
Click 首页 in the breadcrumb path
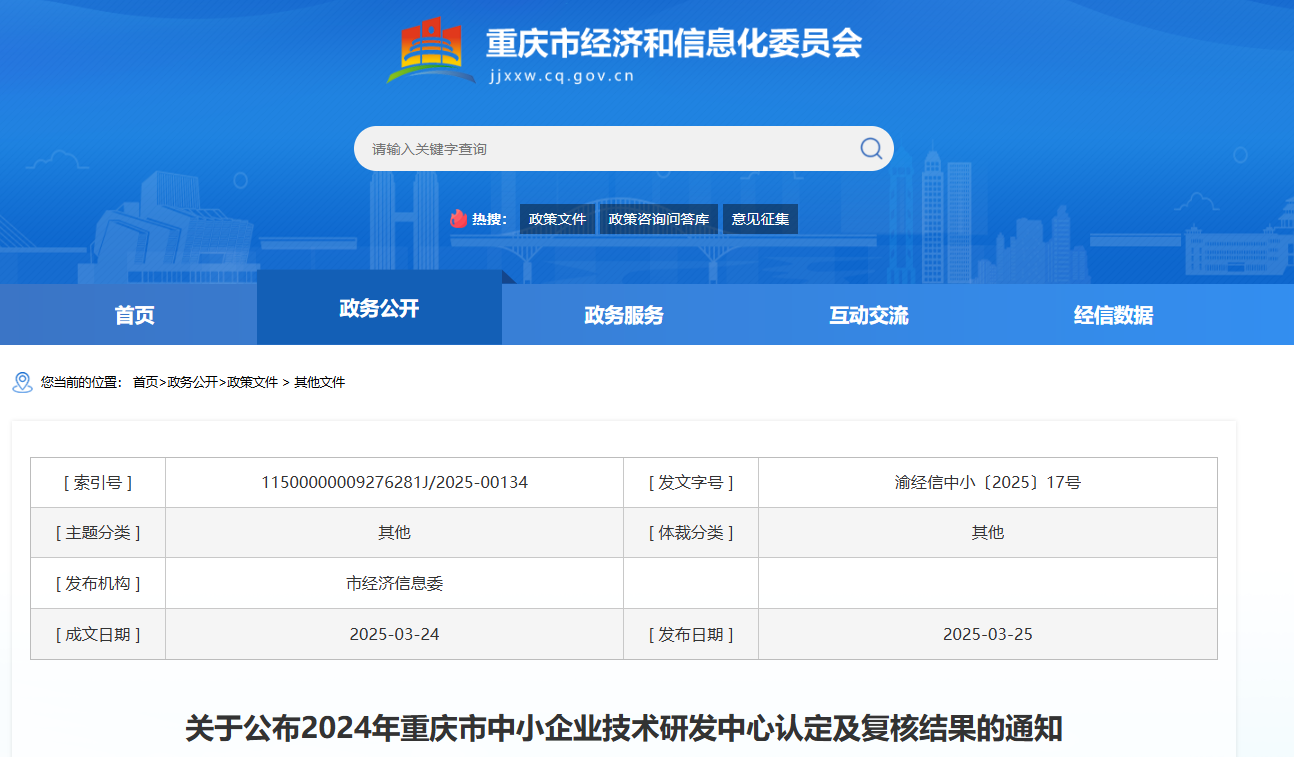(x=145, y=382)
